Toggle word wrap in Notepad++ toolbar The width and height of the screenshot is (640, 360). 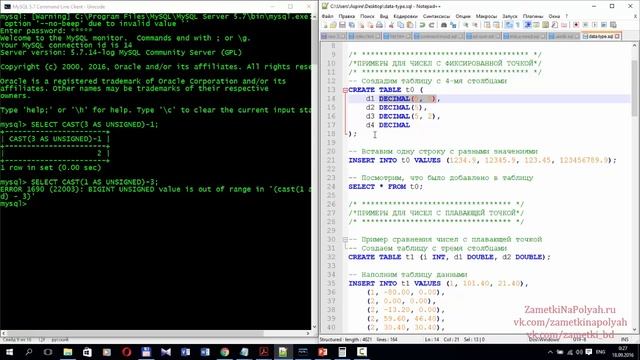(509, 25)
